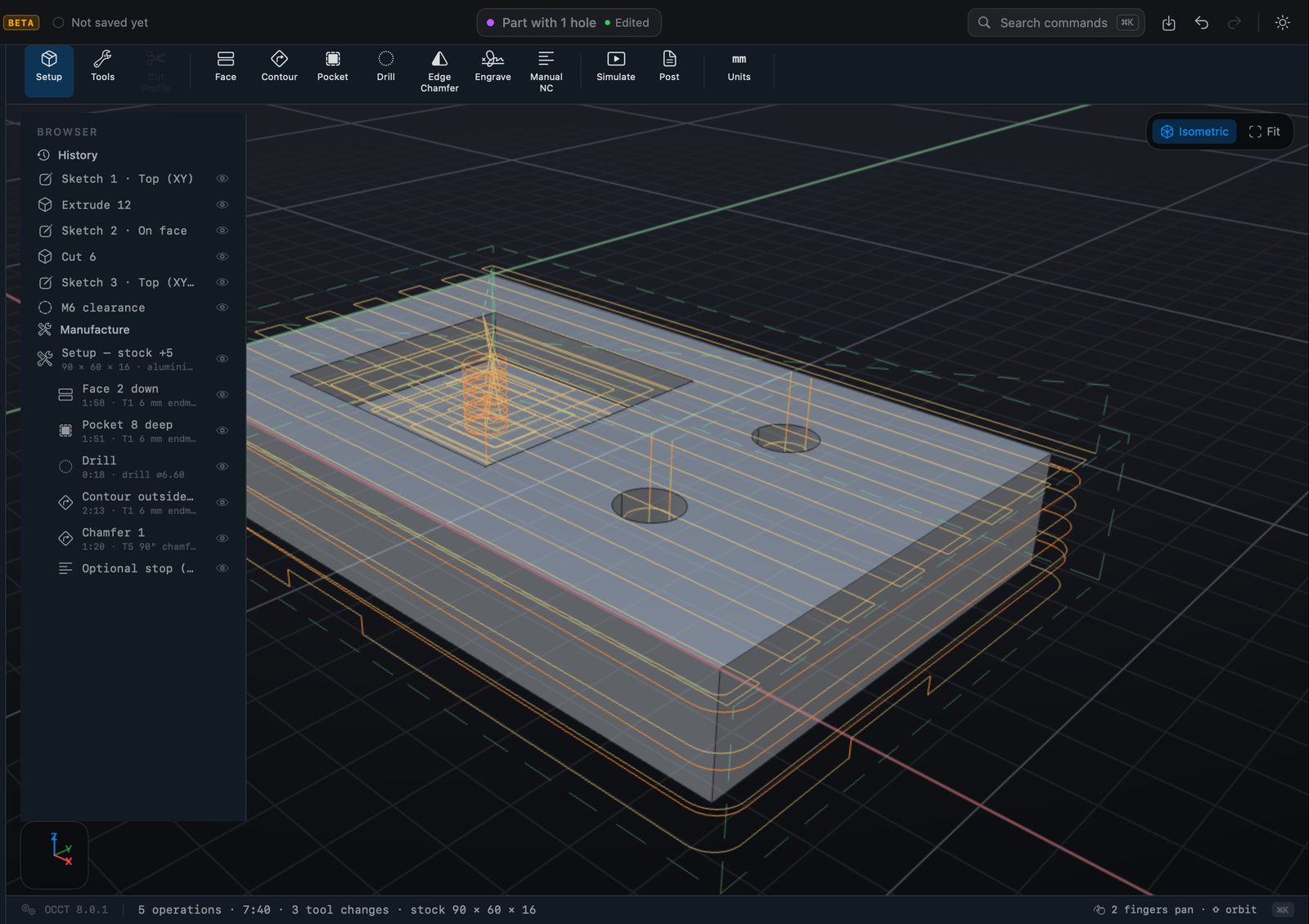
Task: Switch to Isometric view
Action: click(1194, 132)
